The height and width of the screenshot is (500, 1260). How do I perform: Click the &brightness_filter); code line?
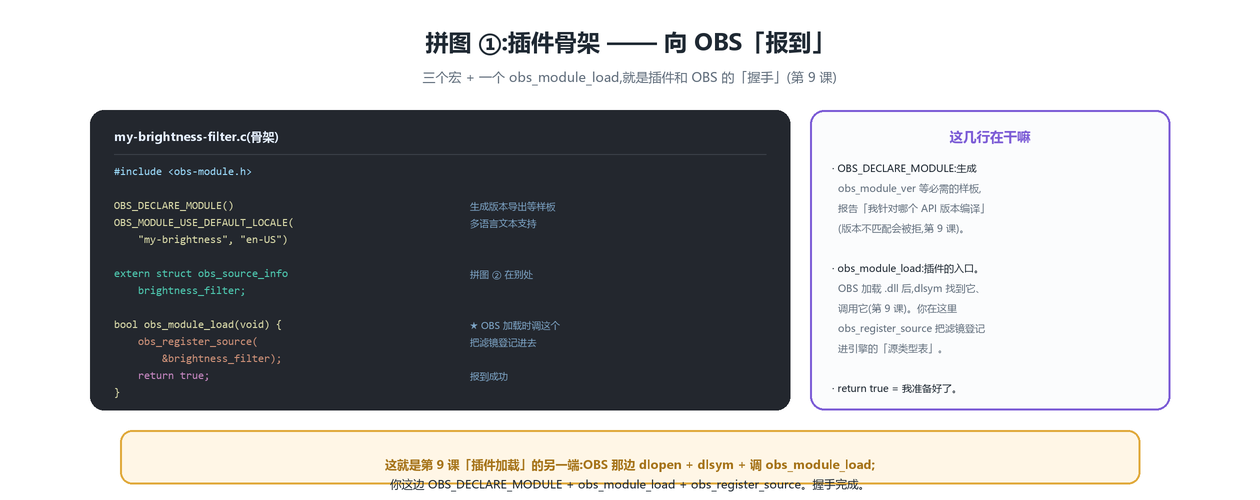(x=222, y=359)
